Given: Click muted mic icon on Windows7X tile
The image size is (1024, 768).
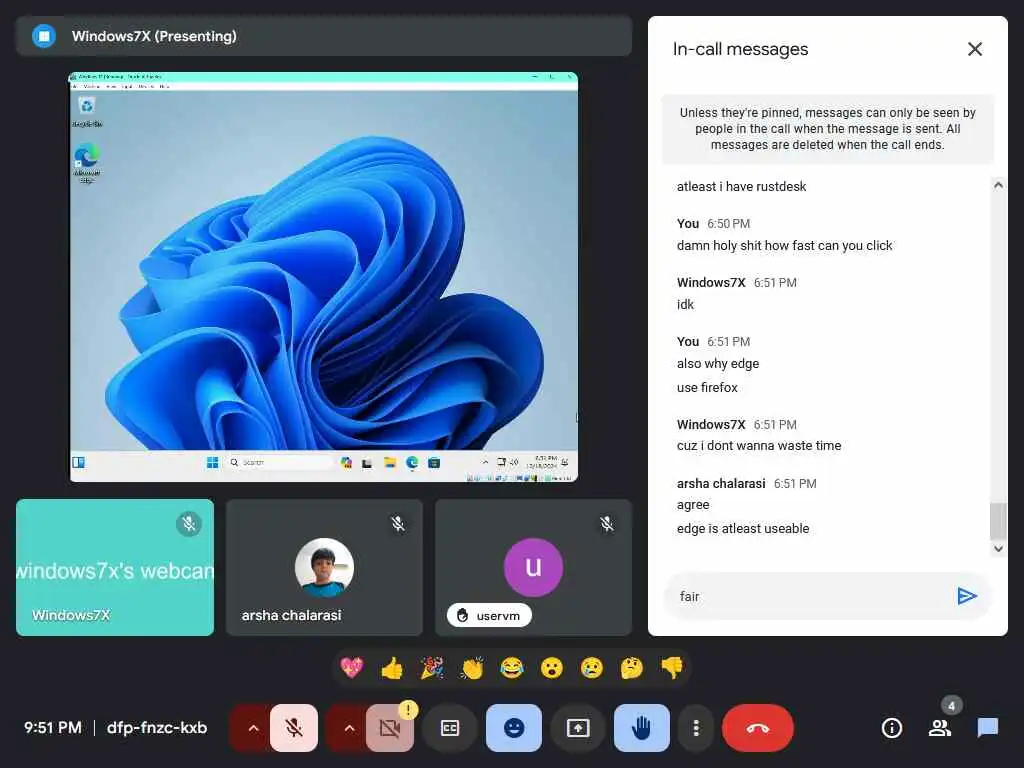Looking at the screenshot, I should pos(189,524).
